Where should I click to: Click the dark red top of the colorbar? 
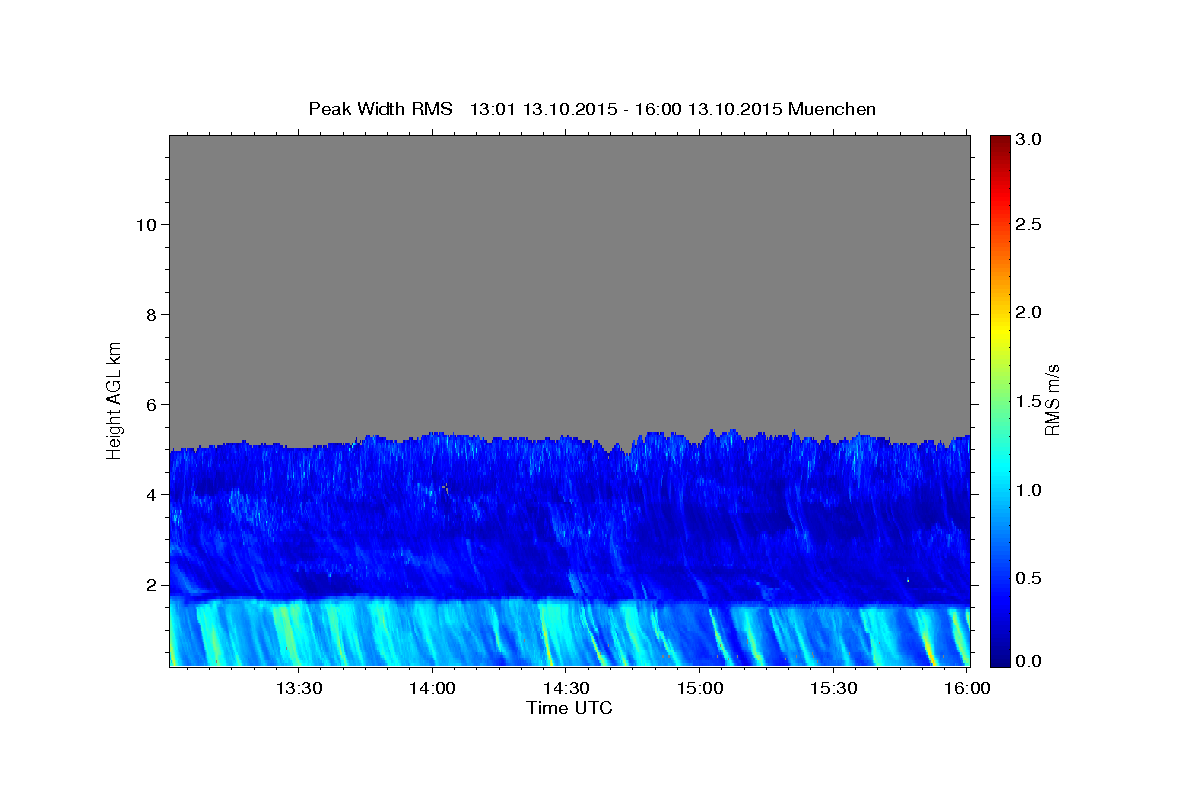[x=999, y=143]
